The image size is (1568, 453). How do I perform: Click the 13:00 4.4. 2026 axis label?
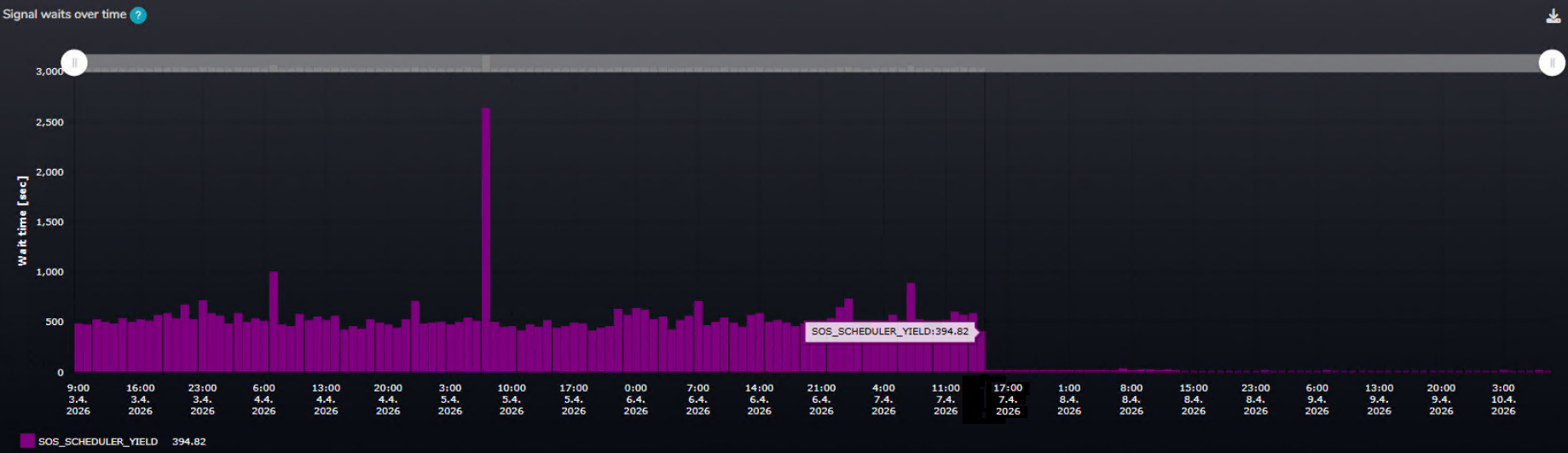pos(326,399)
